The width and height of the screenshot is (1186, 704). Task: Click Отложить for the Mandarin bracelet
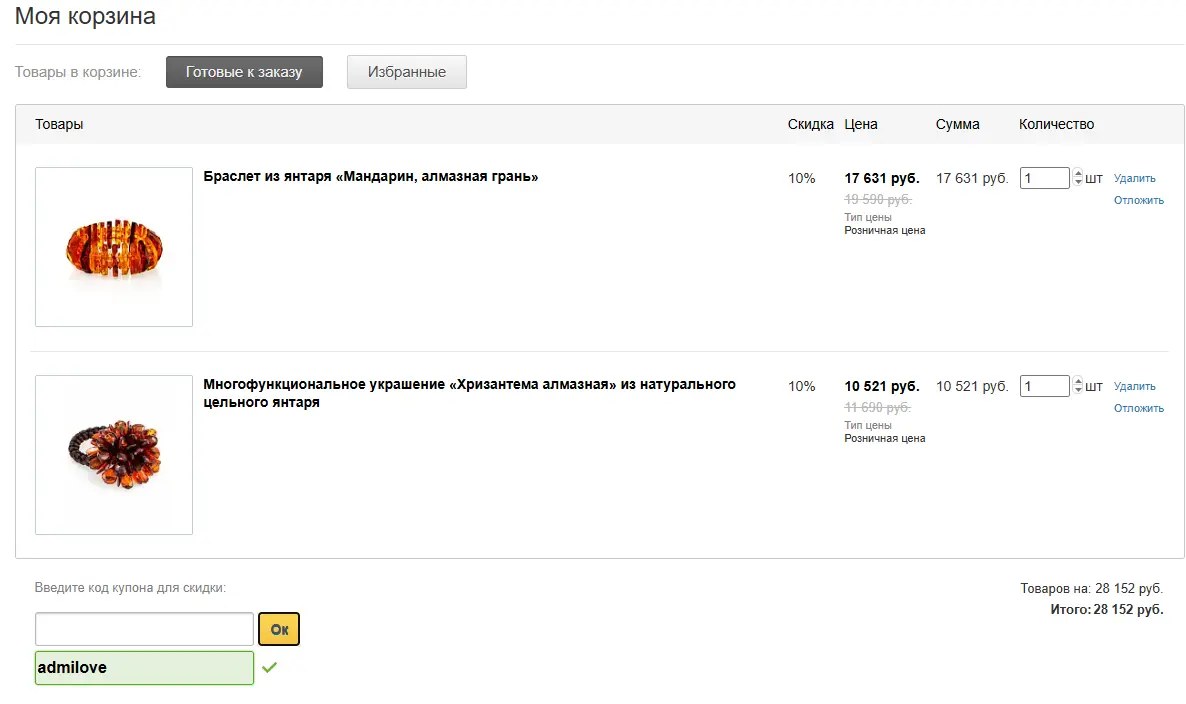1138,200
